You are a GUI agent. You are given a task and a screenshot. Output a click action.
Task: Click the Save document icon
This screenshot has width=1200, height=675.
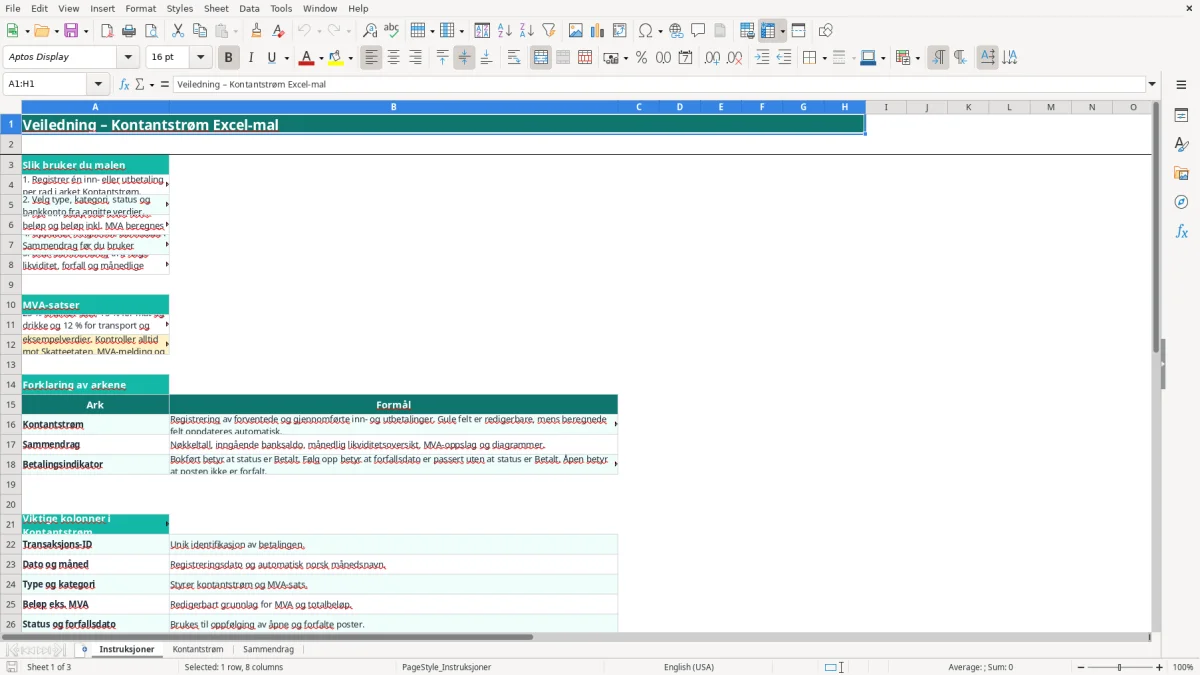click(x=71, y=31)
